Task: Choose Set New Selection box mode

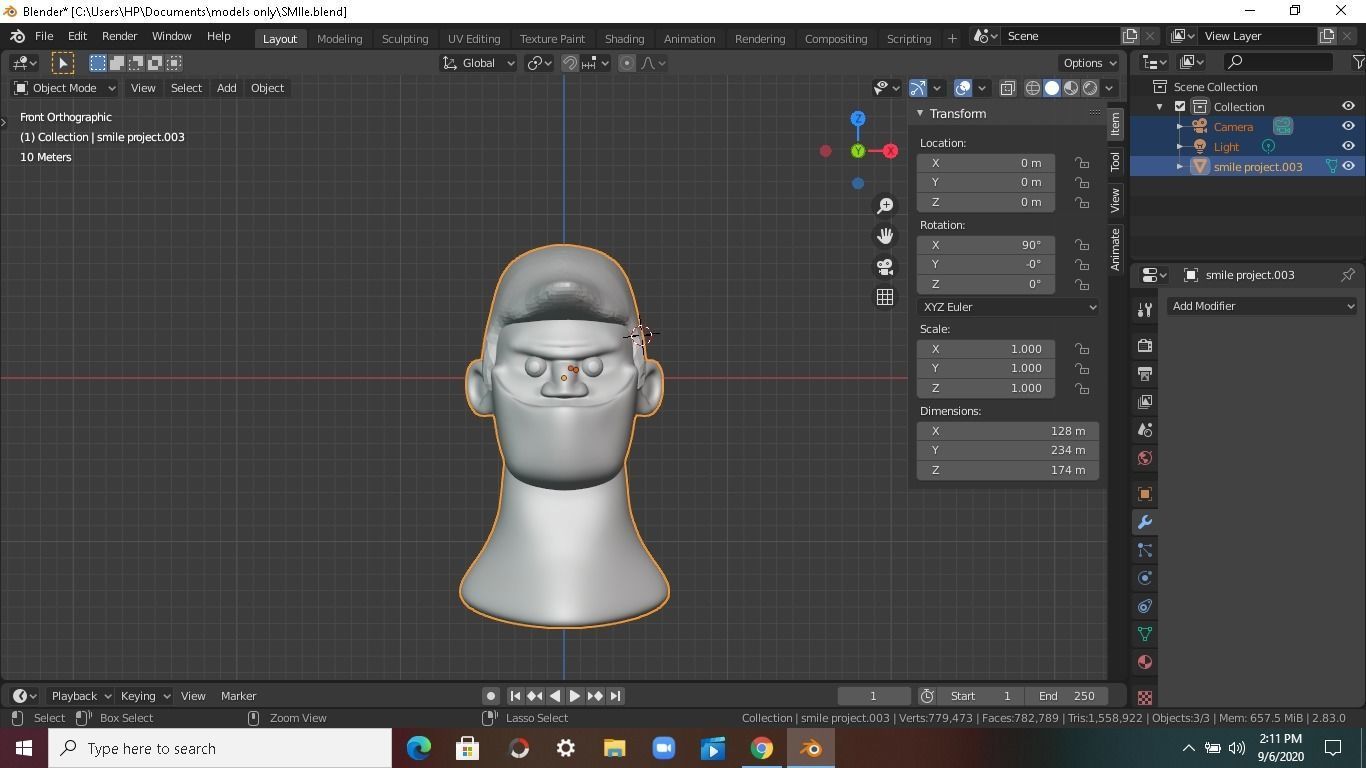Action: tap(98, 63)
